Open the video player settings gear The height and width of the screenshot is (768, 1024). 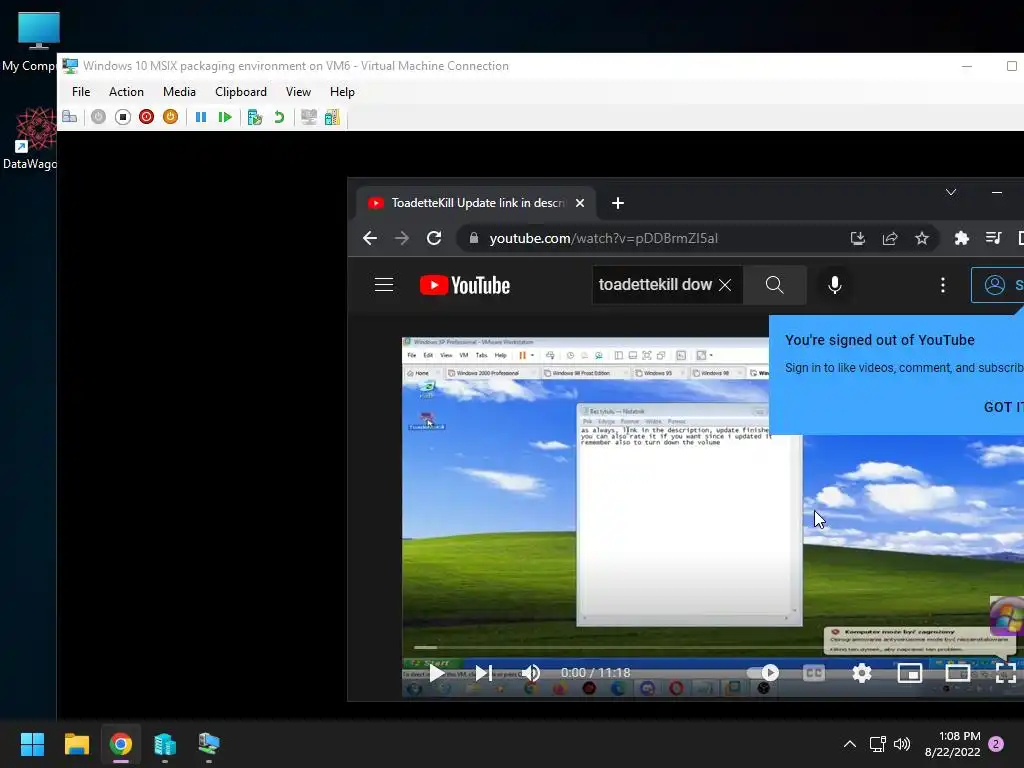click(862, 673)
